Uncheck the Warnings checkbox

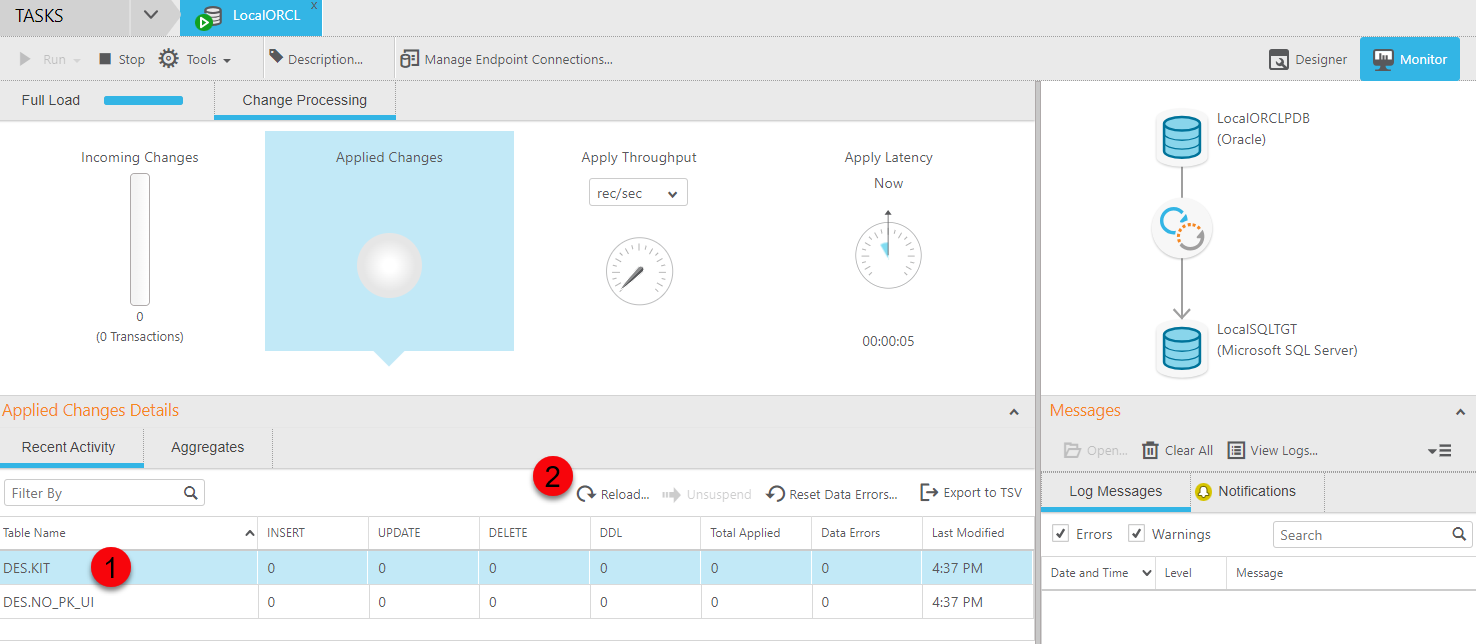click(x=1136, y=534)
